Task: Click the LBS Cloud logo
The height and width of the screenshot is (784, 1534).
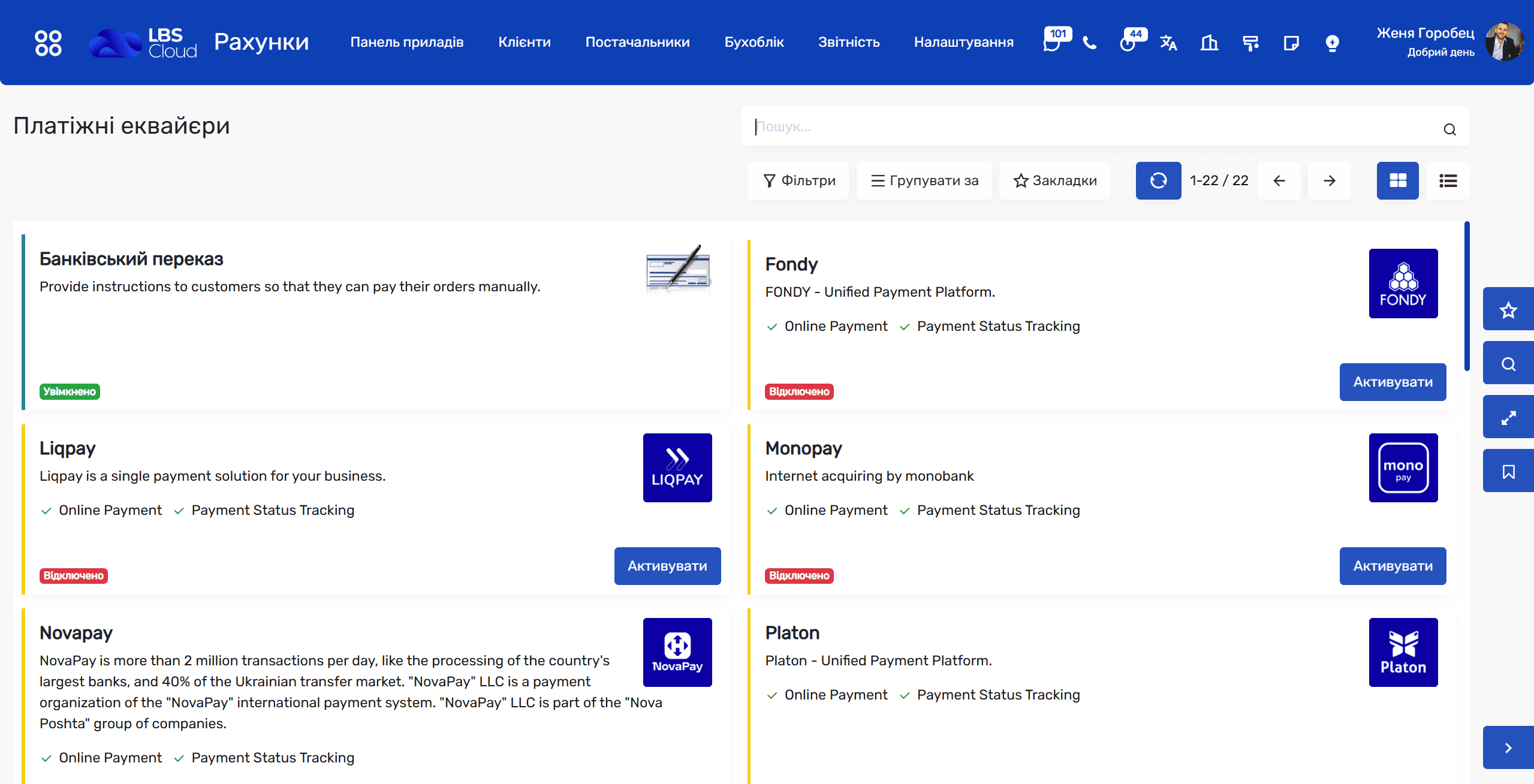Action: pos(143,43)
